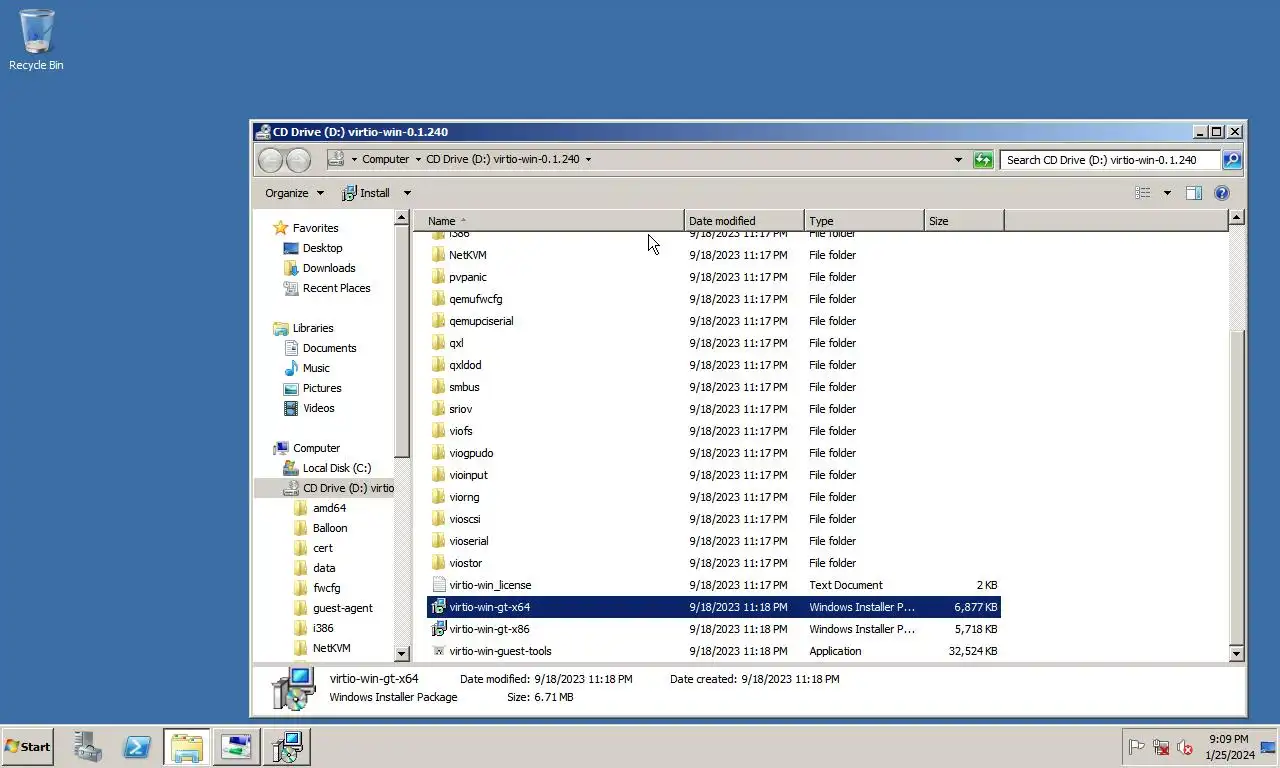
Task: Click the search magnifier icon
Action: [1232, 159]
